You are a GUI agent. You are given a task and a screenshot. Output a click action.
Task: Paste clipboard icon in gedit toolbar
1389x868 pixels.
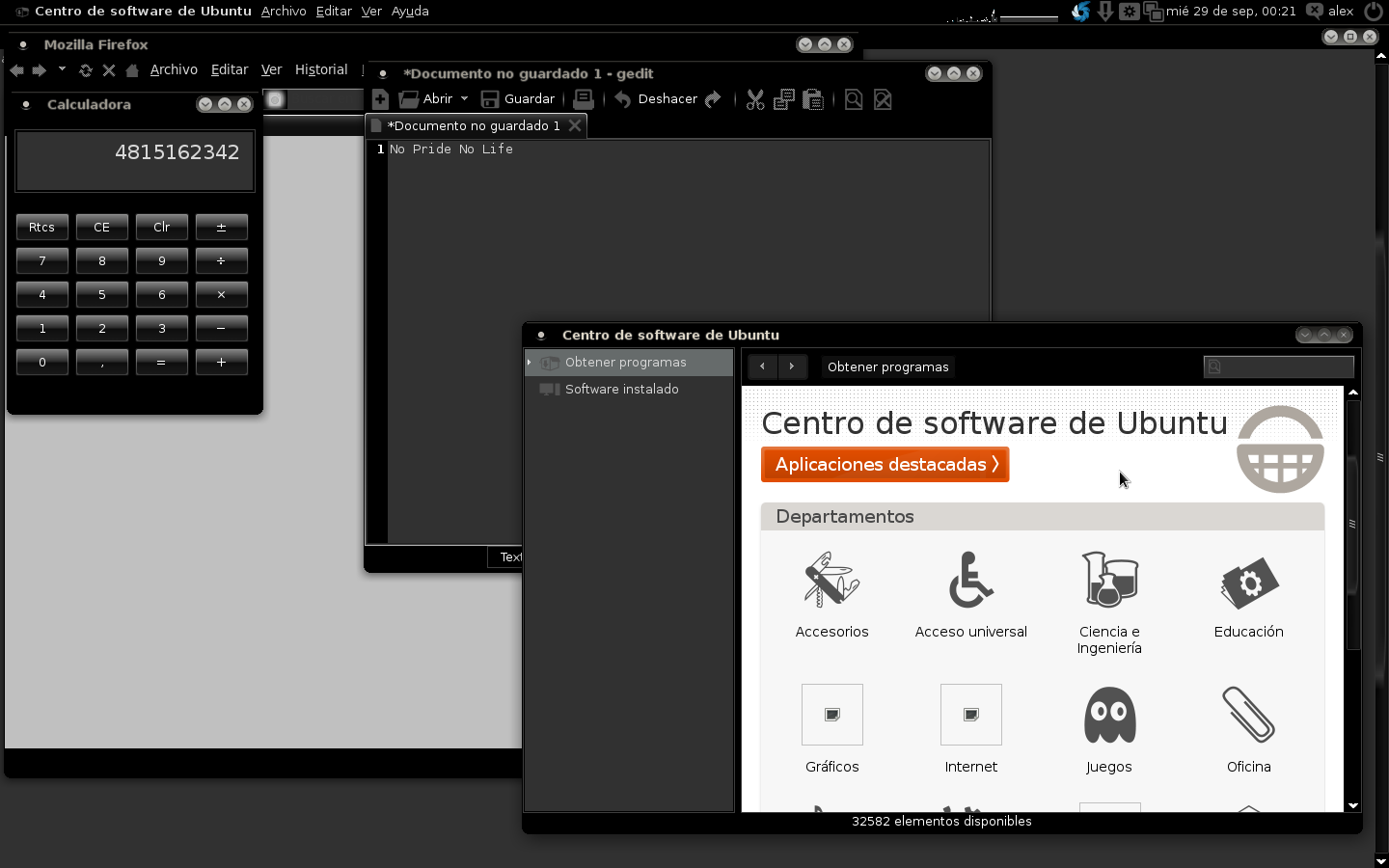click(813, 99)
